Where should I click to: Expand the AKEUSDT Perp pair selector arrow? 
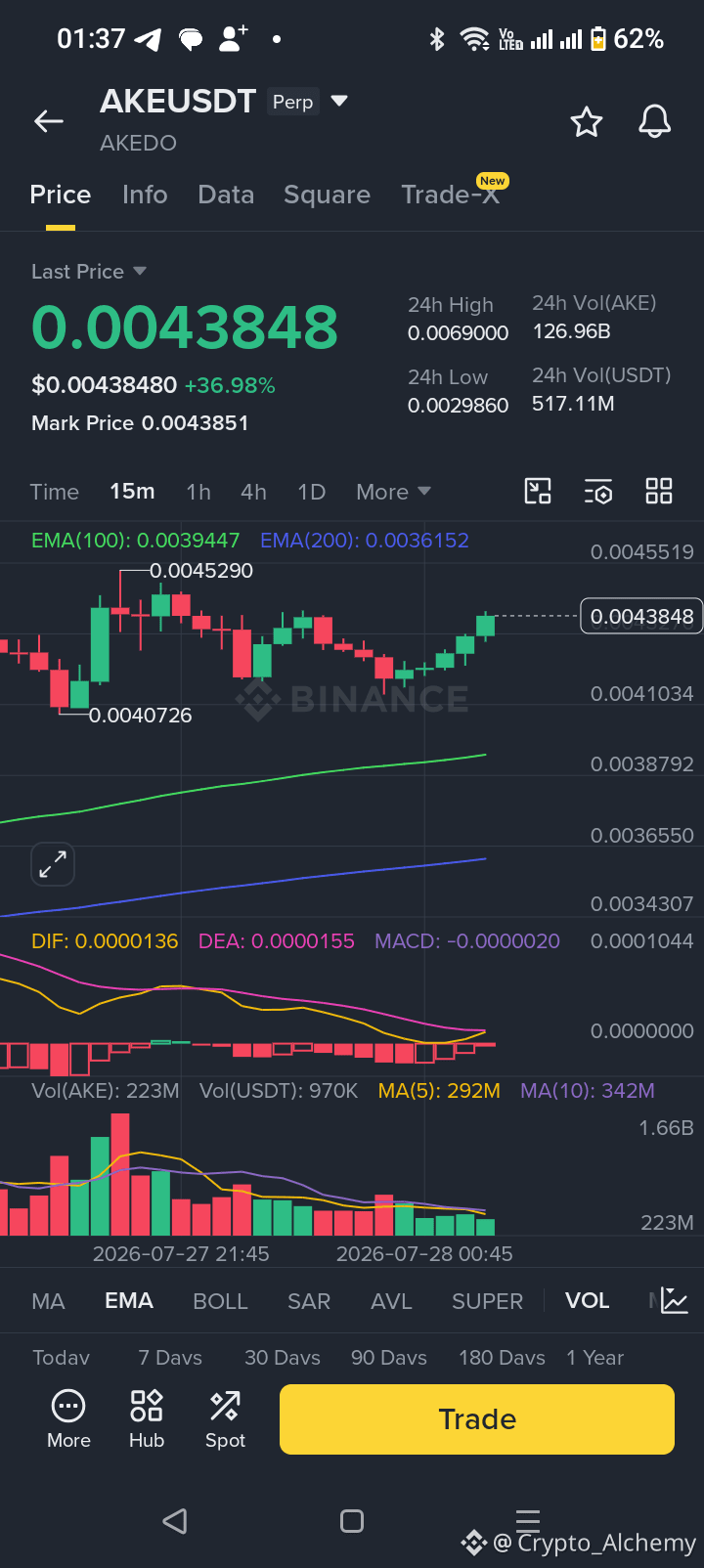click(339, 101)
